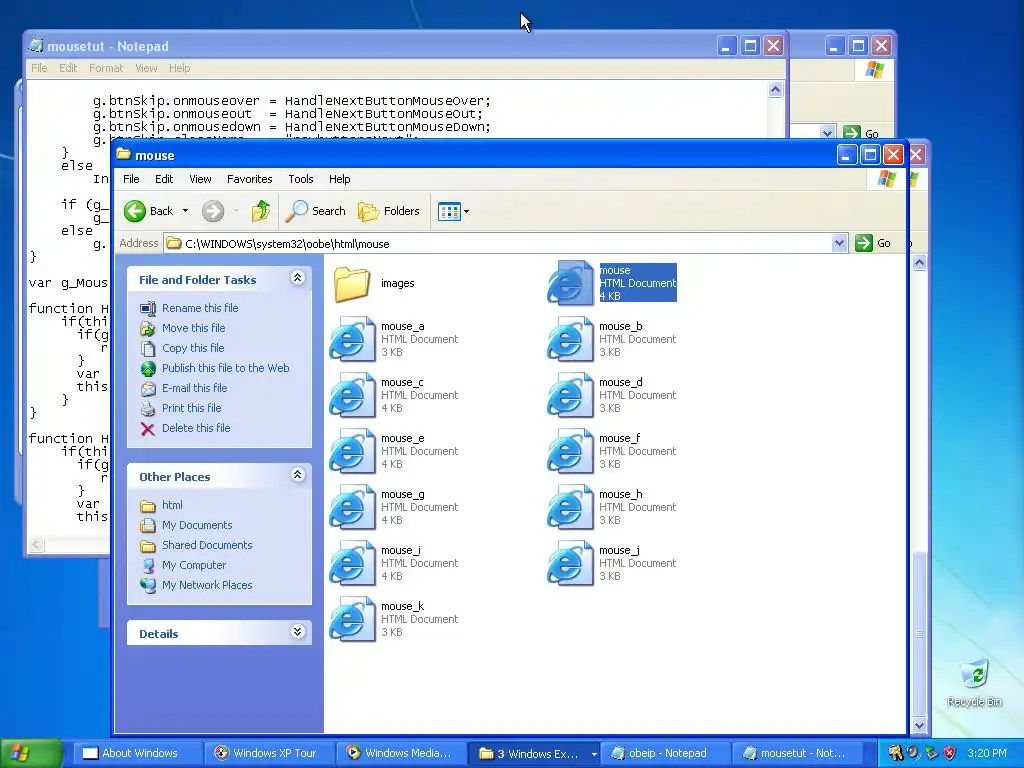Select the mouse_d file icon

[x=569, y=396]
